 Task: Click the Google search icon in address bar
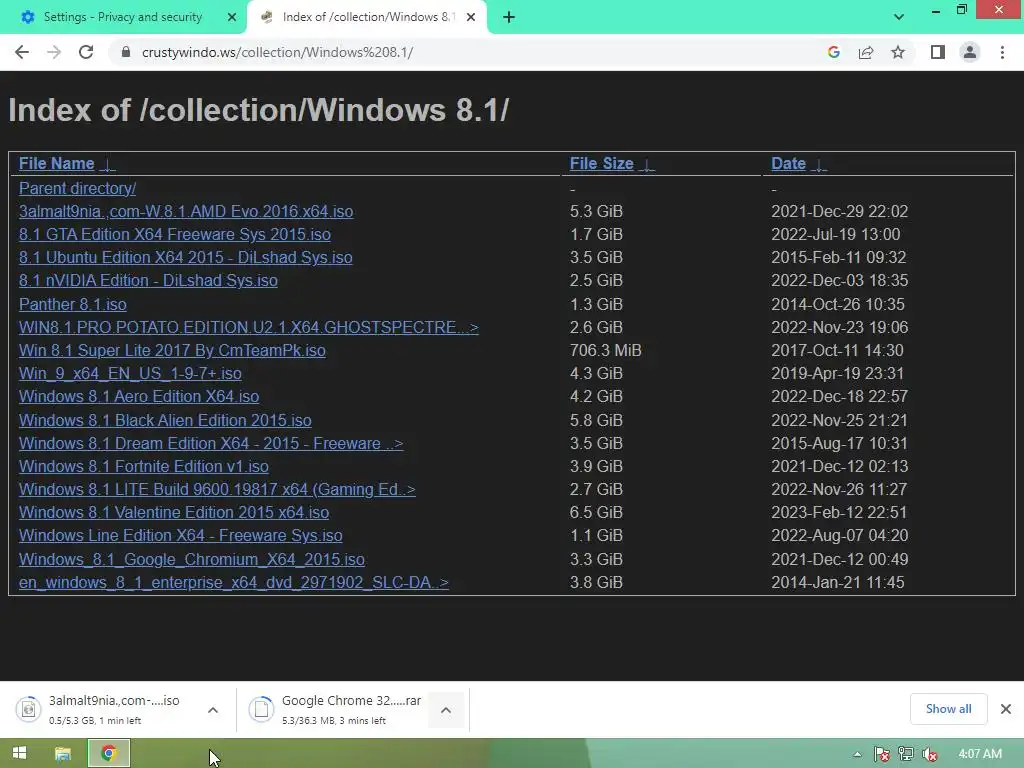(833, 52)
